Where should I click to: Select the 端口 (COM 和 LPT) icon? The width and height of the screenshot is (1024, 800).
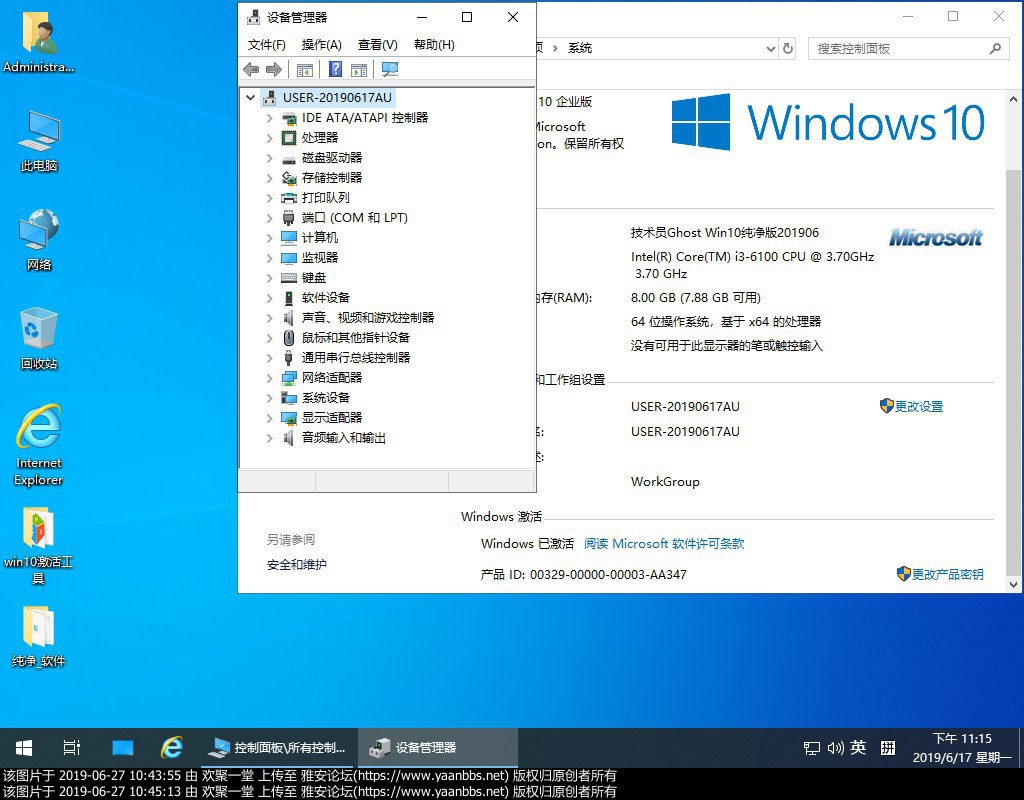click(x=289, y=218)
